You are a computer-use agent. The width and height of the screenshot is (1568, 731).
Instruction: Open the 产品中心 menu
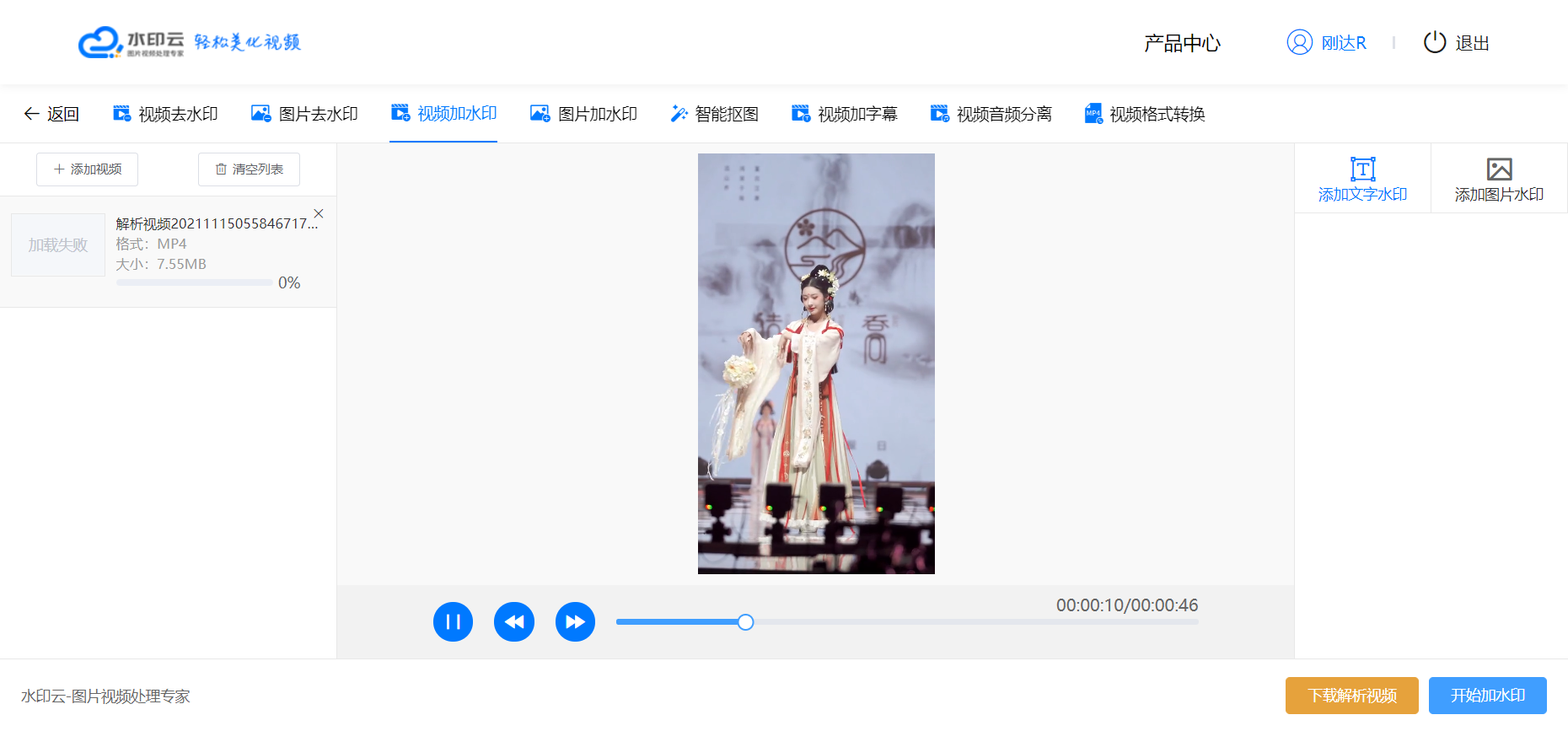pos(1182,43)
